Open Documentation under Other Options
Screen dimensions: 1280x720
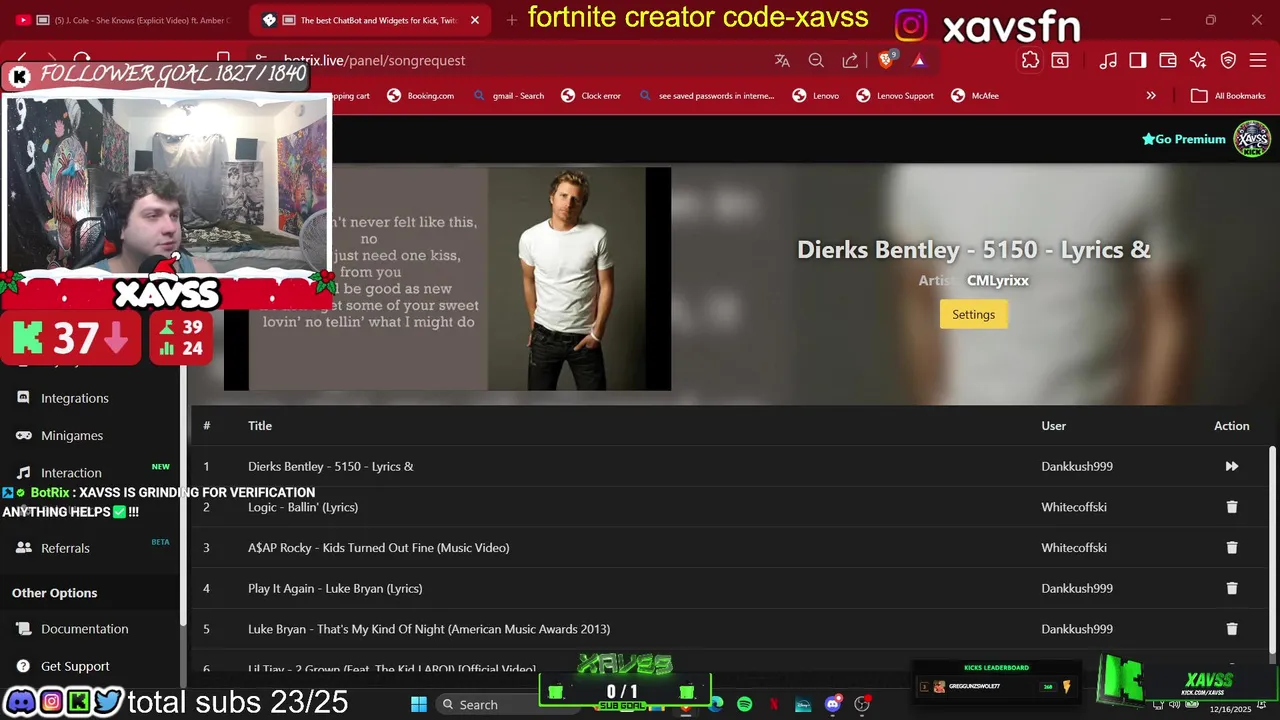click(x=84, y=629)
